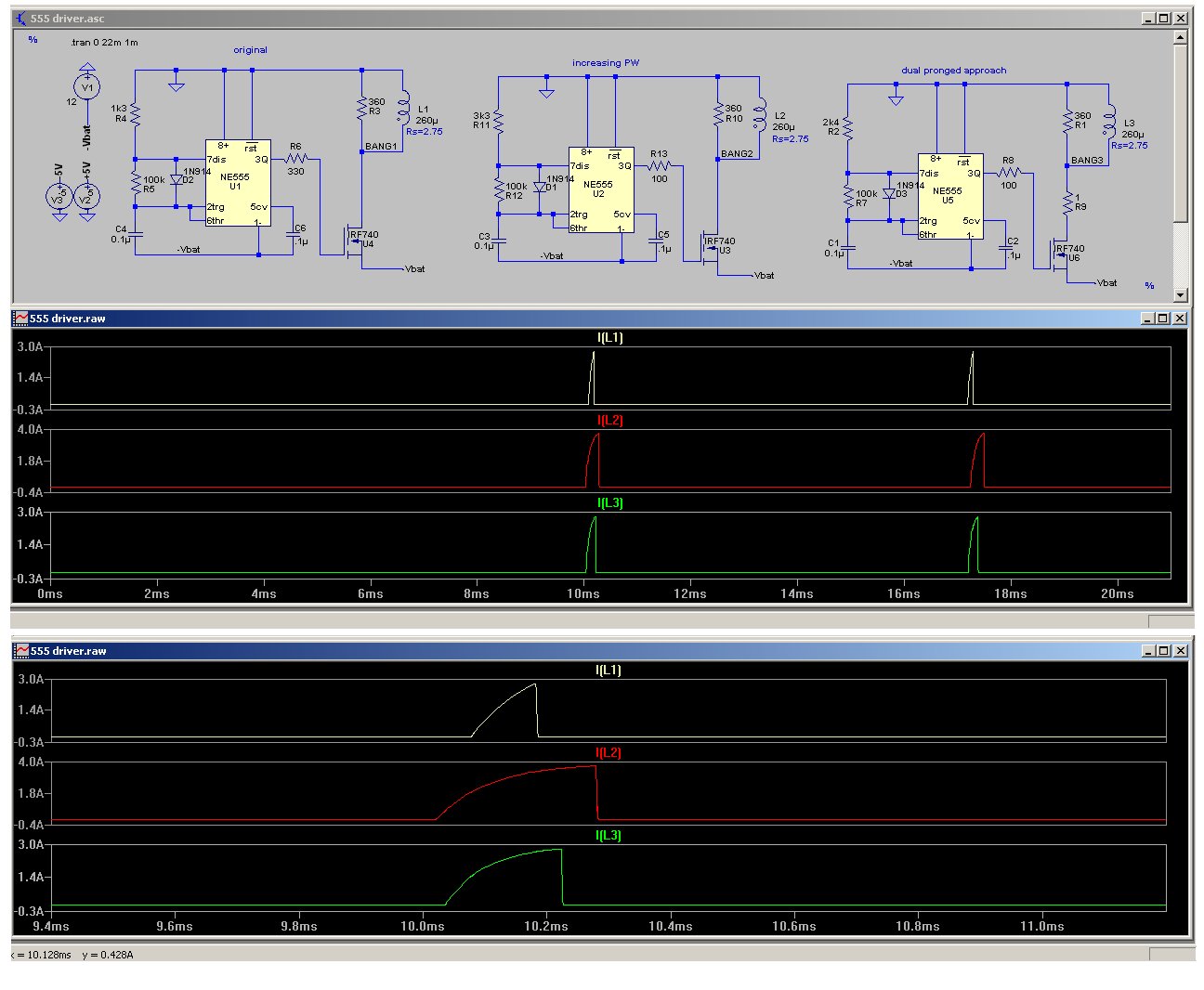Click the schematic icon in 555 driver.asc title bar

tap(20, 19)
